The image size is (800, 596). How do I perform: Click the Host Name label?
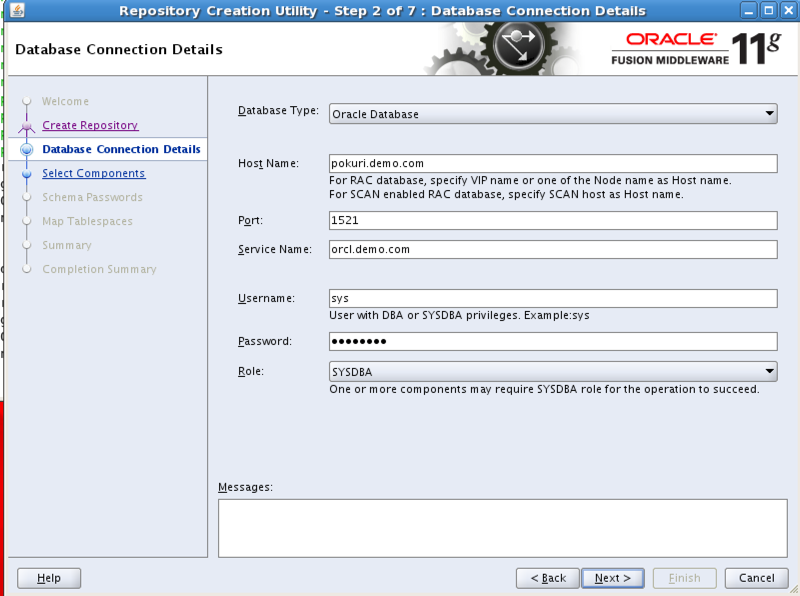click(268, 163)
